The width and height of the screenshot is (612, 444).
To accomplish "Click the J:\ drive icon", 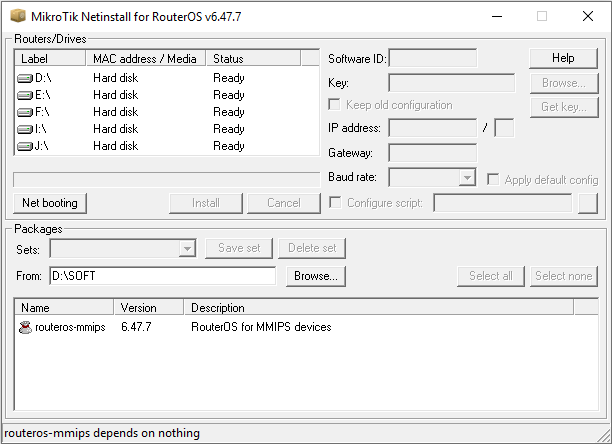I will (25, 146).
